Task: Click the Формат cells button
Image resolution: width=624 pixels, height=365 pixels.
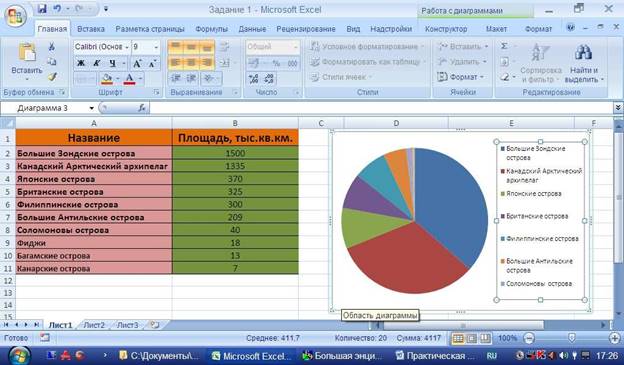Action: coord(460,77)
